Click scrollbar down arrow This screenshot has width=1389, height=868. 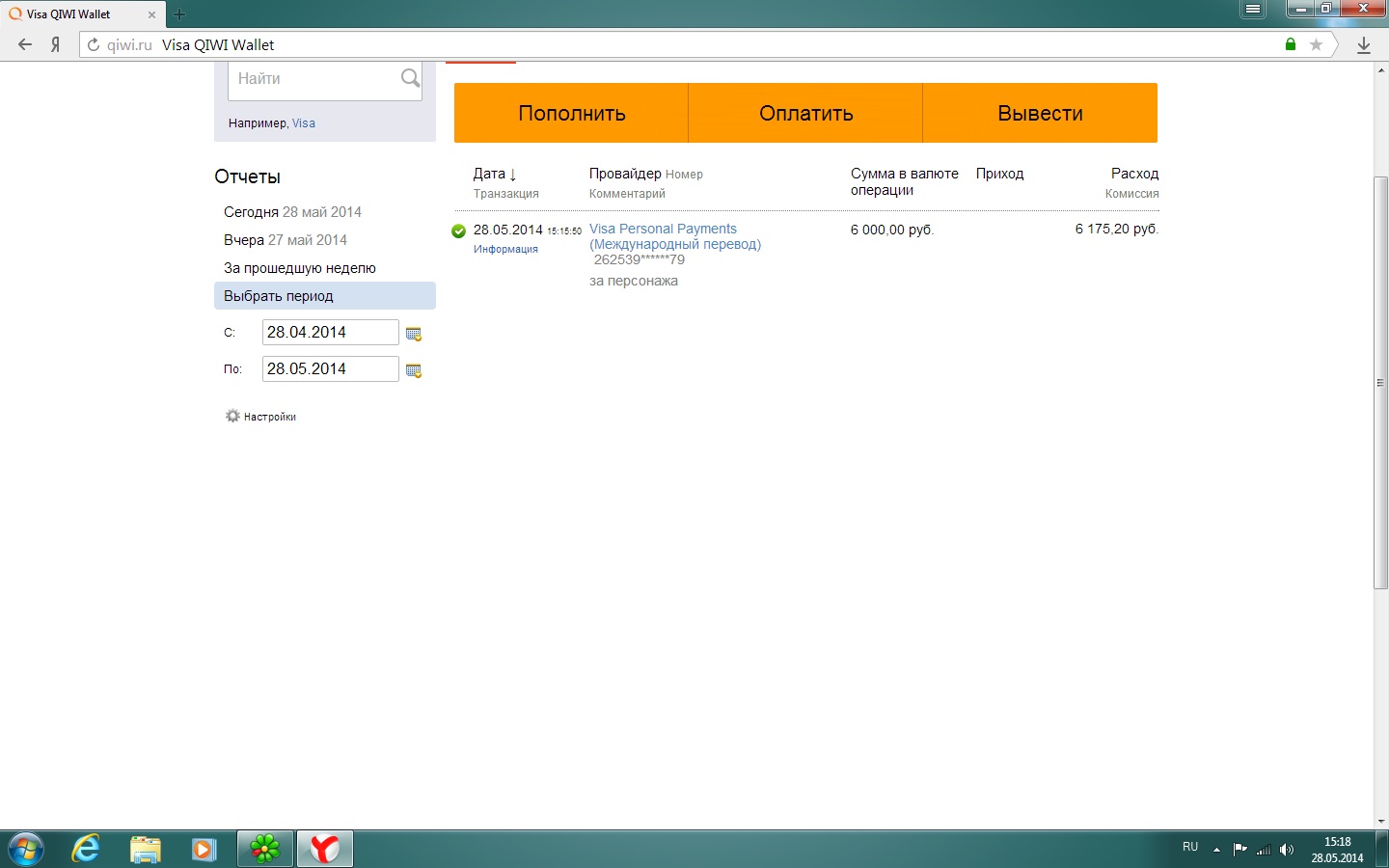[x=1380, y=822]
